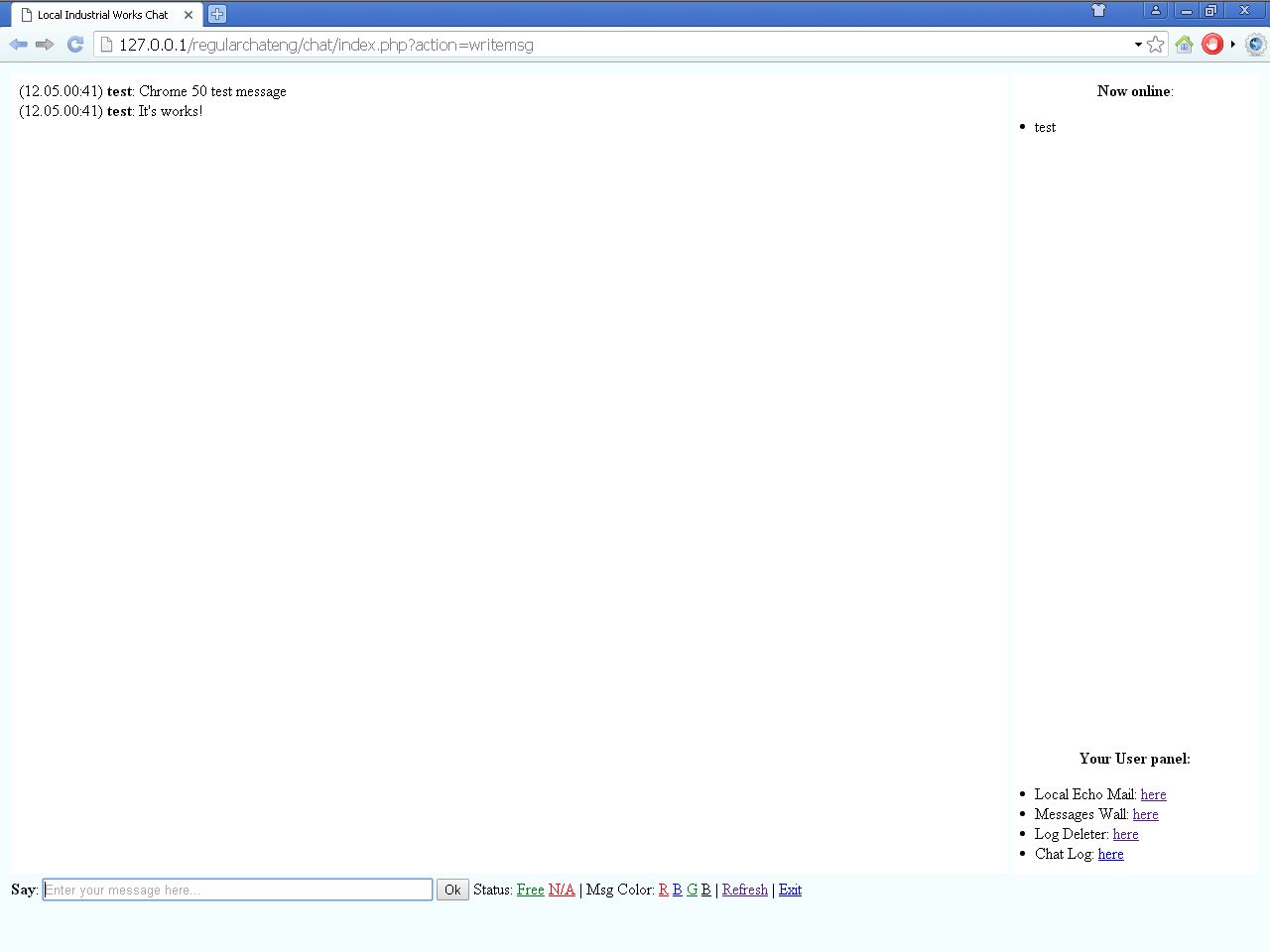Open the Local Echo Mail here link
The width and height of the screenshot is (1270, 952).
(x=1153, y=794)
